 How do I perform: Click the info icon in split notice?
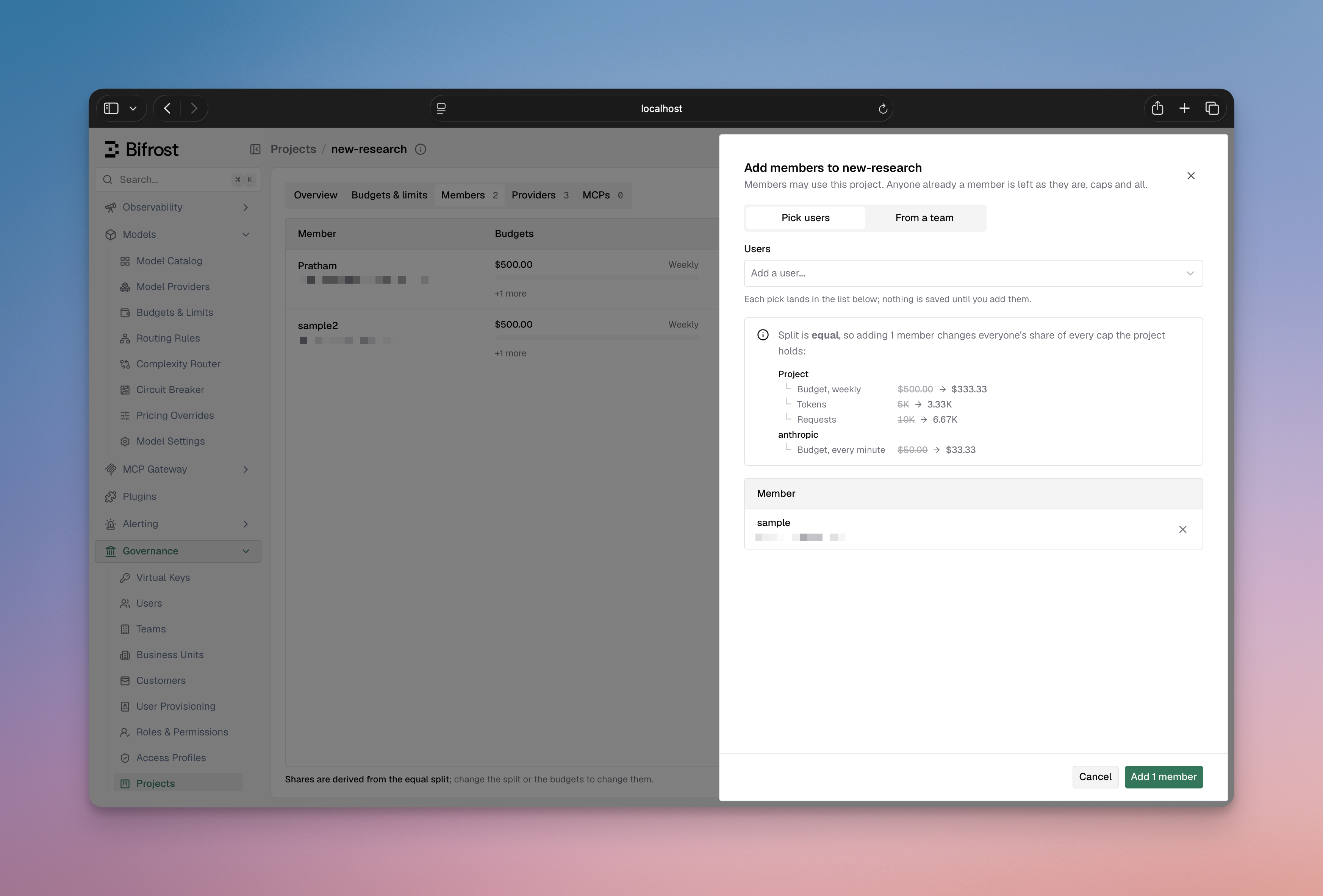click(x=763, y=335)
